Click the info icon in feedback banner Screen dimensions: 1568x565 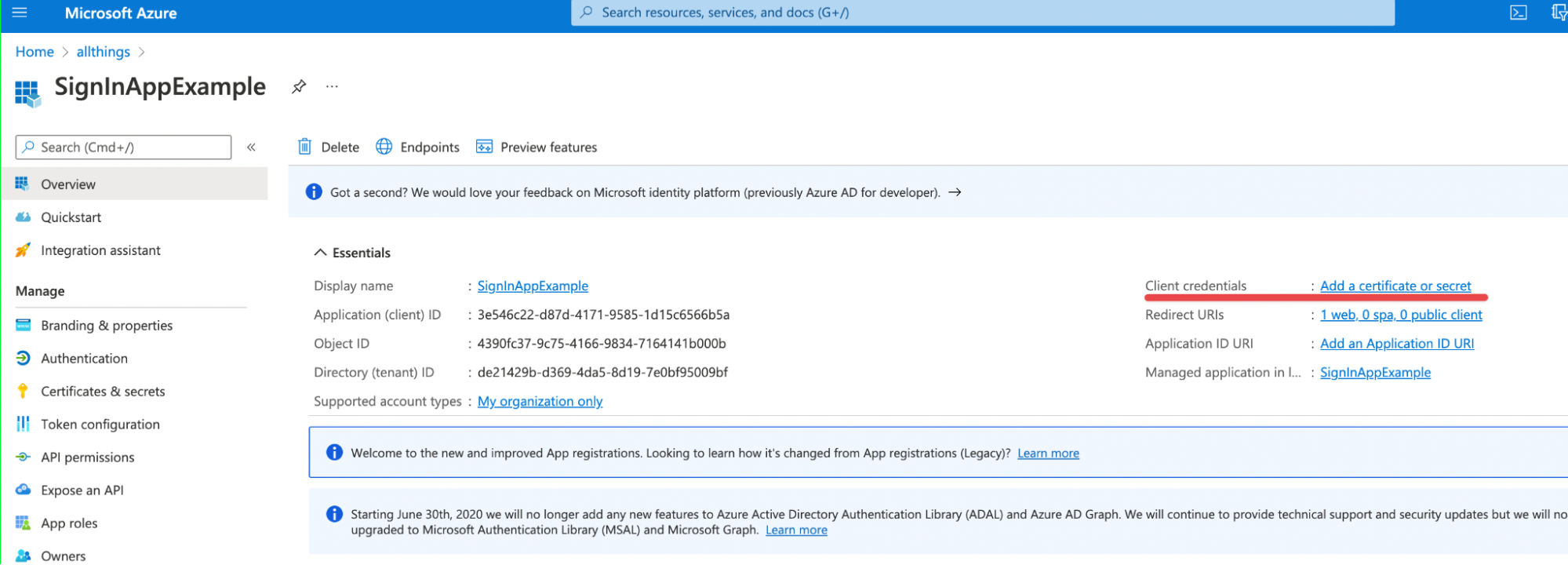pos(314,191)
